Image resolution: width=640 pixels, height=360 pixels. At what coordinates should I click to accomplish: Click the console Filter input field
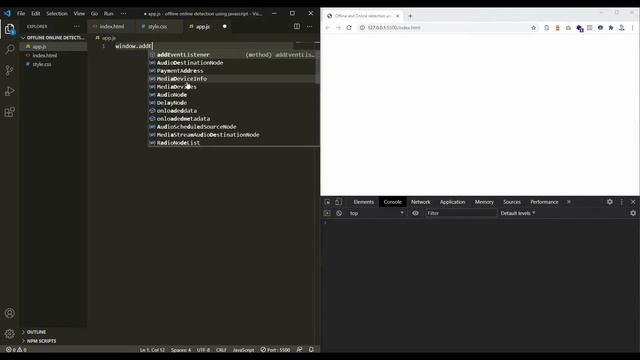tap(461, 213)
